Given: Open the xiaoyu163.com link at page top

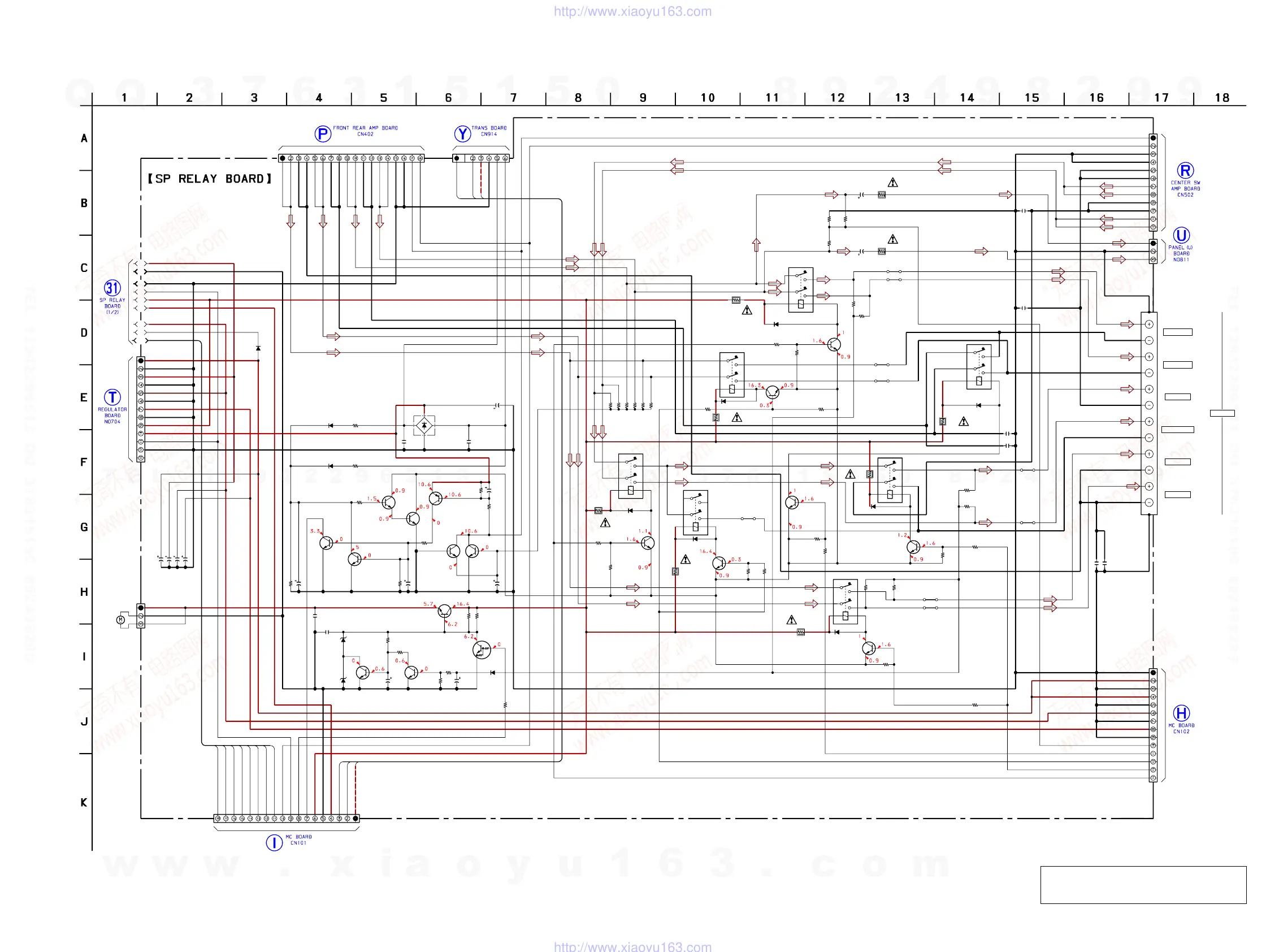Looking at the screenshot, I should (632, 11).
